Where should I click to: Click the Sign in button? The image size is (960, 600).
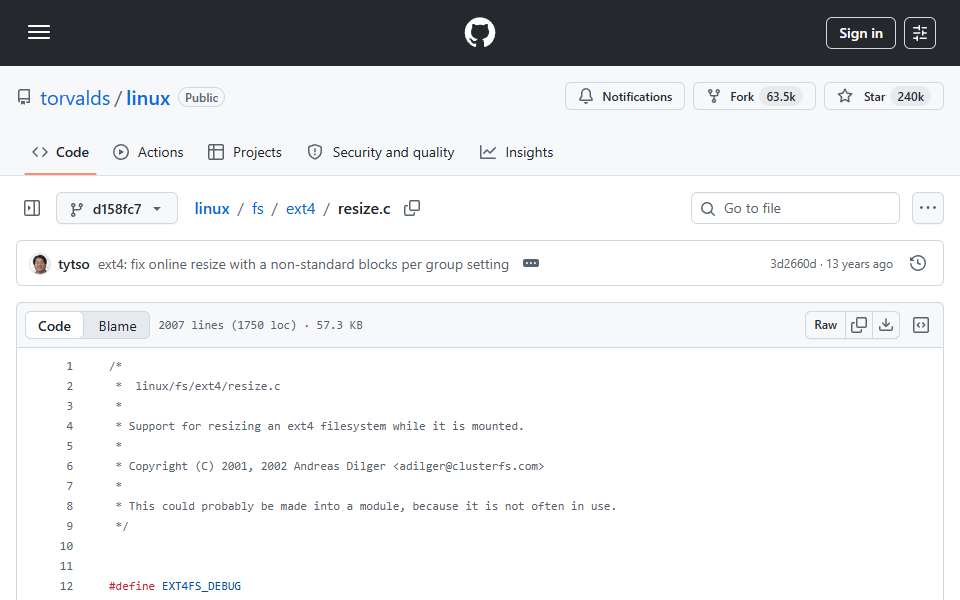pyautogui.click(x=860, y=33)
